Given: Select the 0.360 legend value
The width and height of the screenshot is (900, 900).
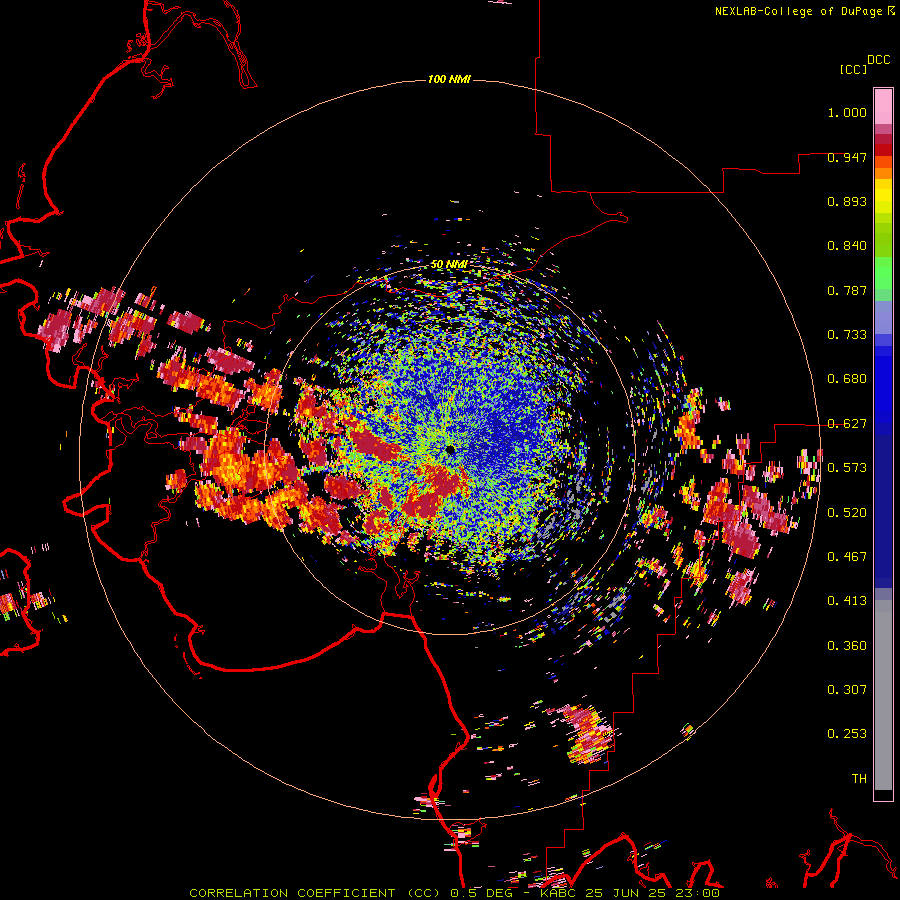Looking at the screenshot, I should point(847,645).
